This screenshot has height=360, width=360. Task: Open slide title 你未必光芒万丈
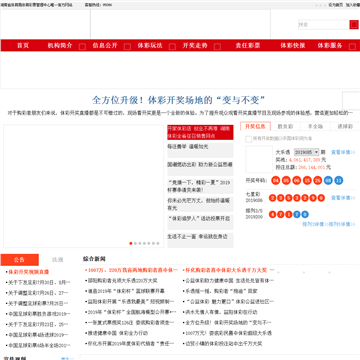pos(199,204)
